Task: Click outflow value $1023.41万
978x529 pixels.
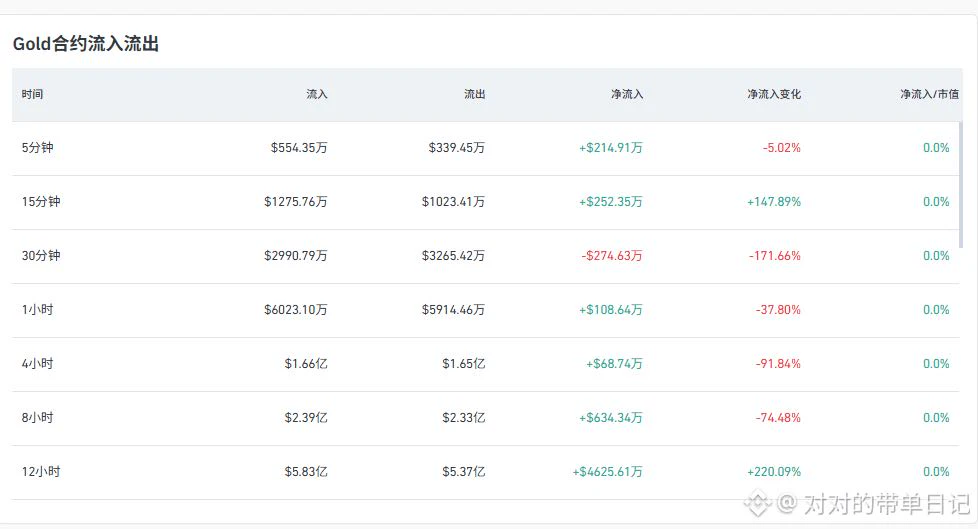Action: (x=453, y=201)
